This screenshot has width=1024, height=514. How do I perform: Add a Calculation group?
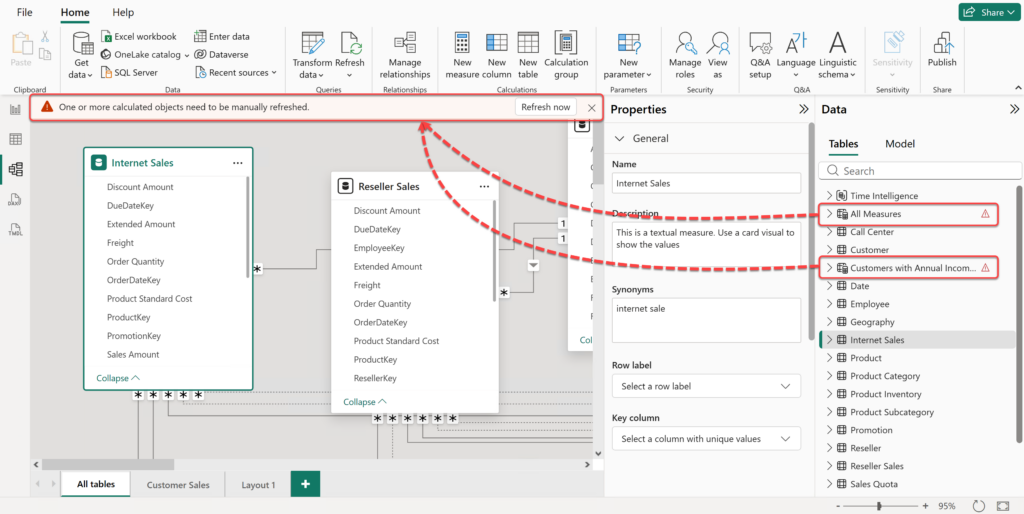[x=566, y=56]
